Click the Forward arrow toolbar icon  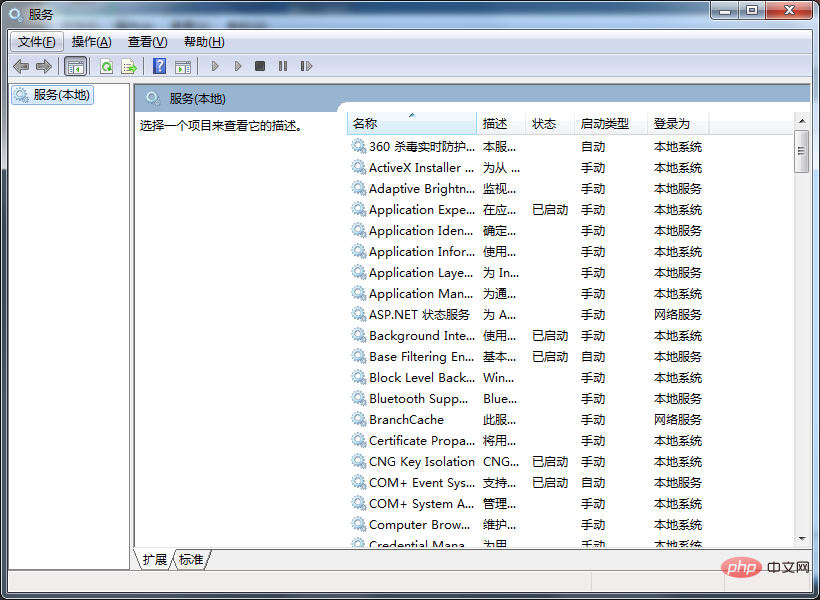click(x=44, y=66)
